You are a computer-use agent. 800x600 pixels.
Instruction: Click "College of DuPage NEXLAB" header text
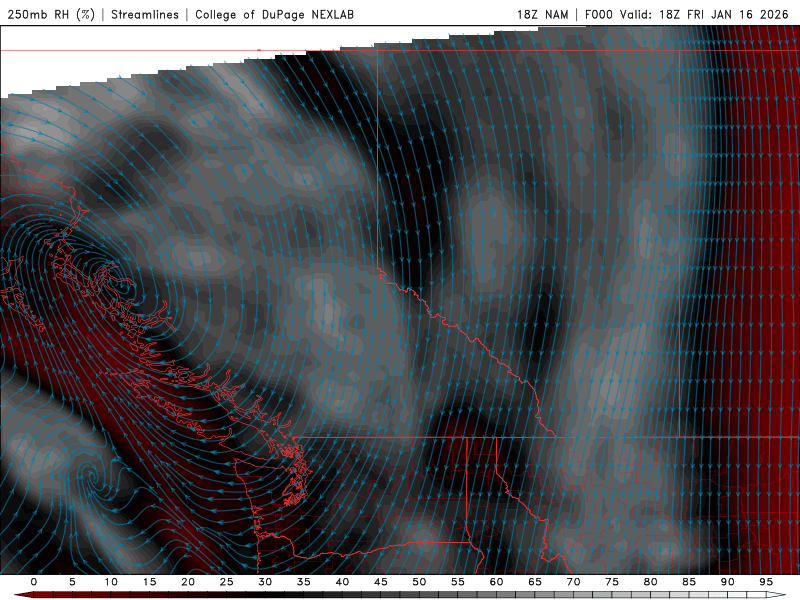point(274,14)
